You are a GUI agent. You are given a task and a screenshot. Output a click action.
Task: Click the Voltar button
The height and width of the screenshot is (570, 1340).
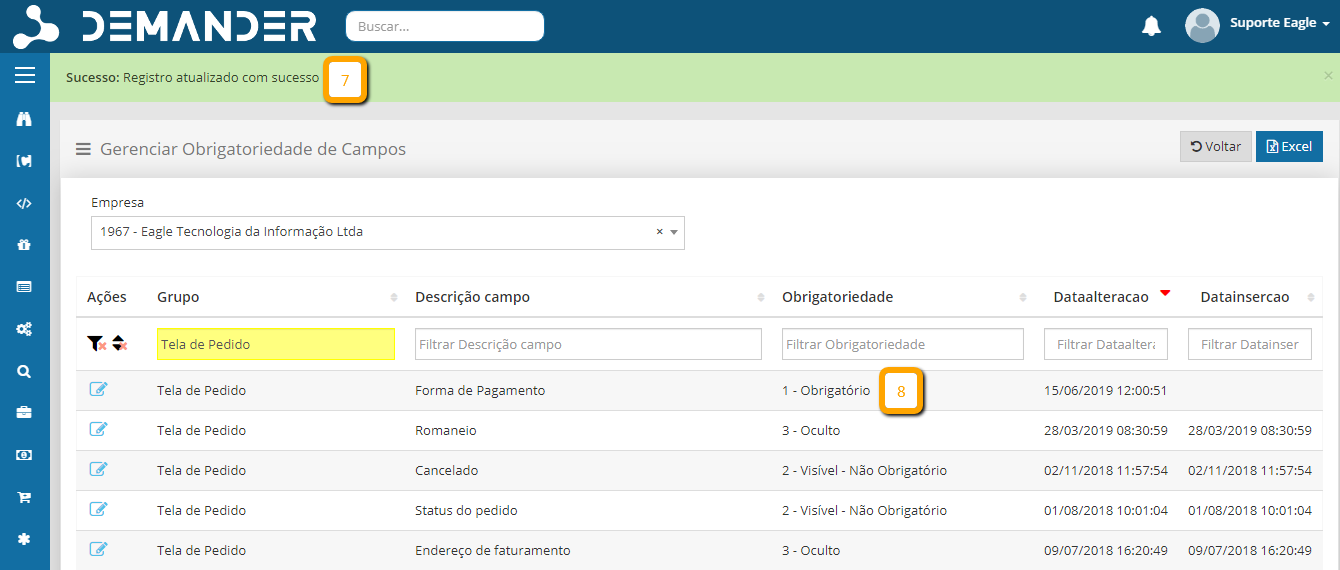point(1216,146)
